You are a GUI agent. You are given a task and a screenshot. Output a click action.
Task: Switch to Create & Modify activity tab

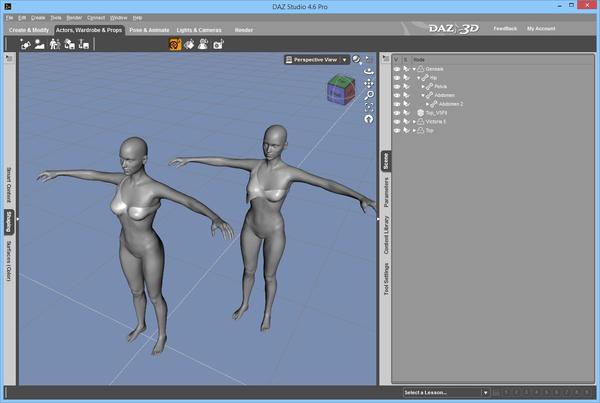click(x=29, y=30)
